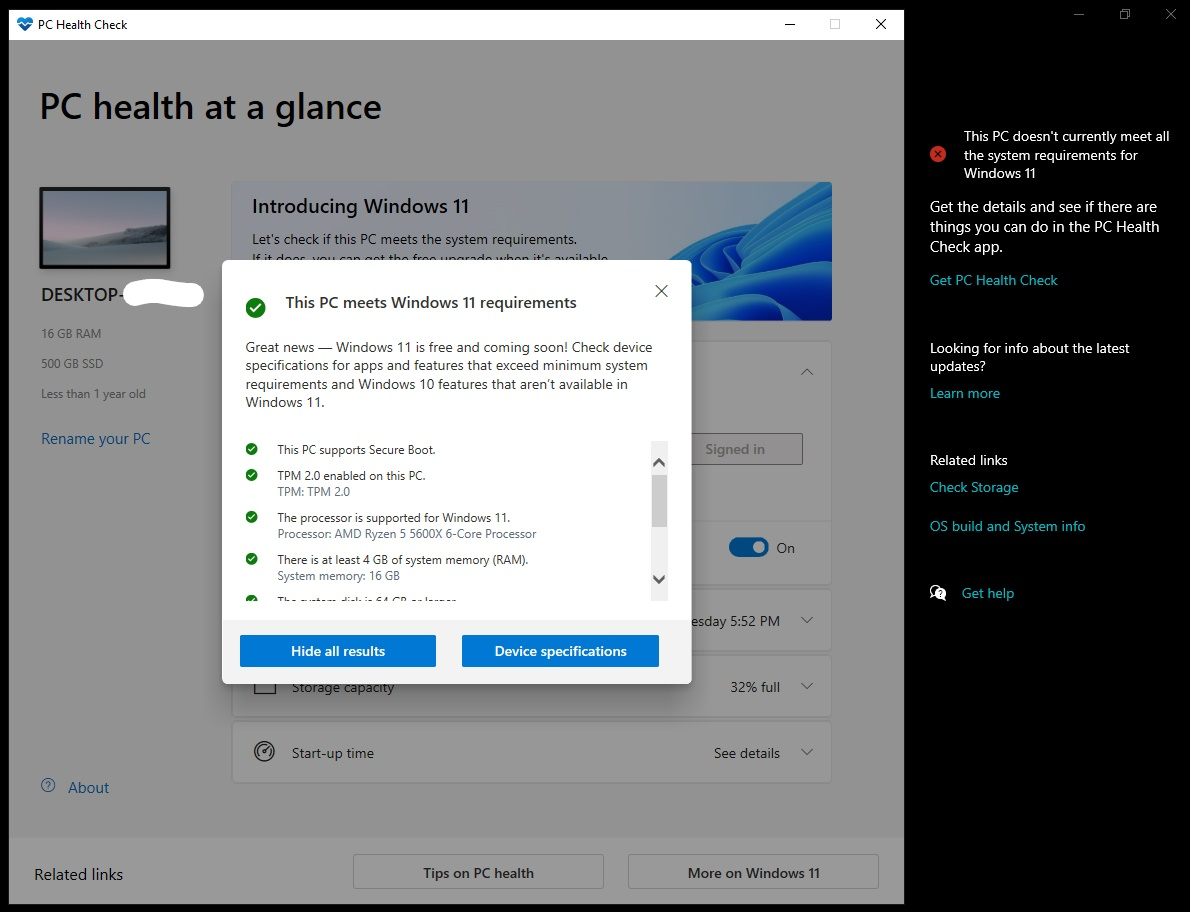Minimize the Settings window behind
The height and width of the screenshot is (912, 1190).
(1079, 14)
